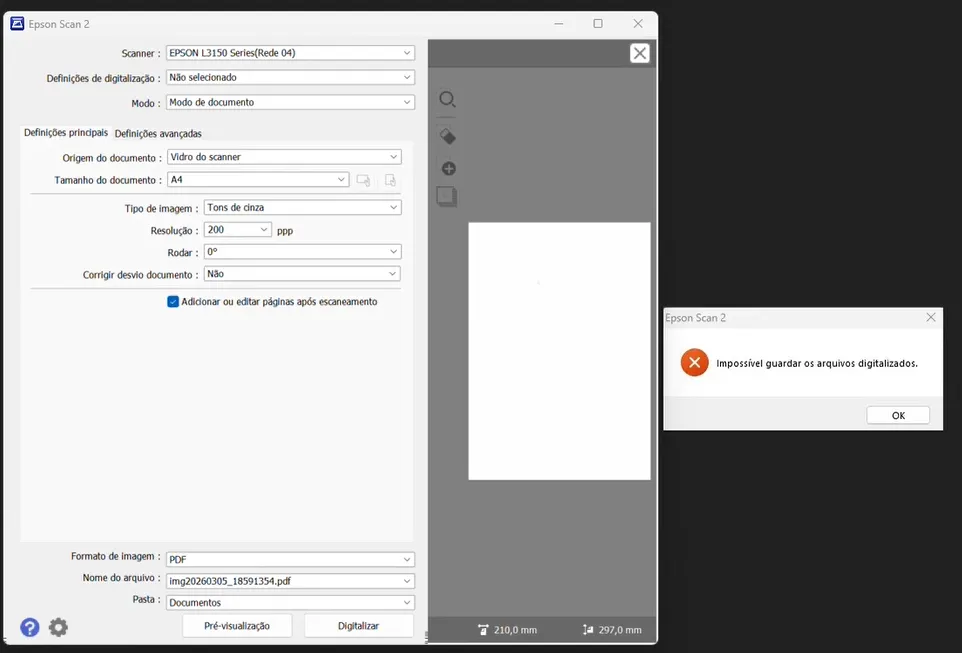962x653 pixels.
Task: Open the Tipo de imagem dropdown
Action: coord(302,208)
